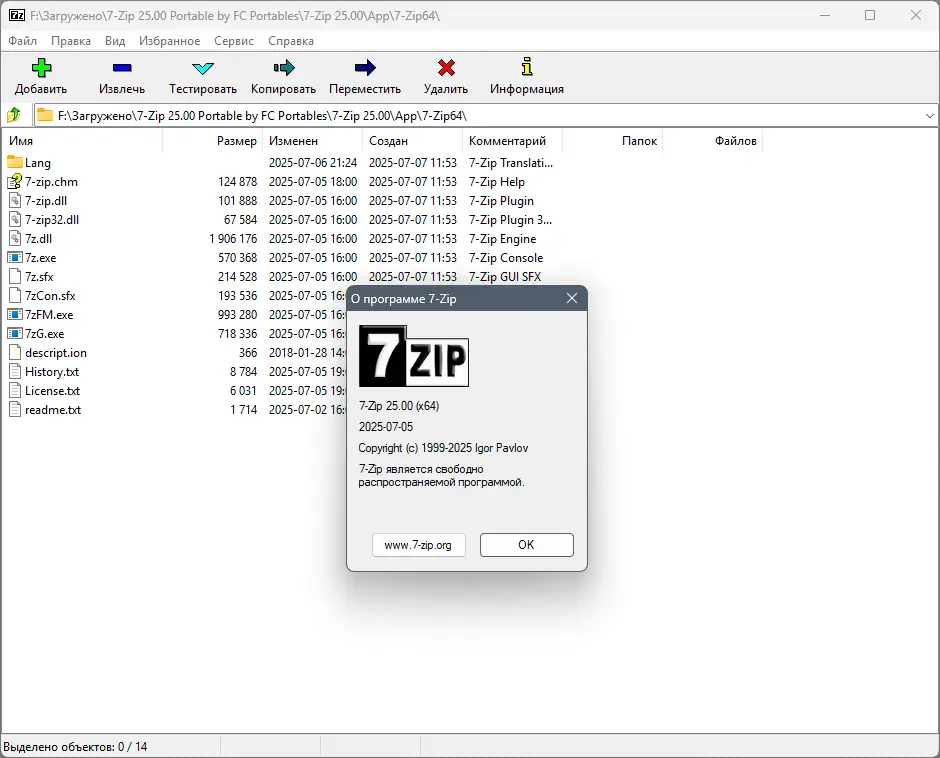
Task: Click the 7-zip.dll file icon
Action: tap(15, 200)
